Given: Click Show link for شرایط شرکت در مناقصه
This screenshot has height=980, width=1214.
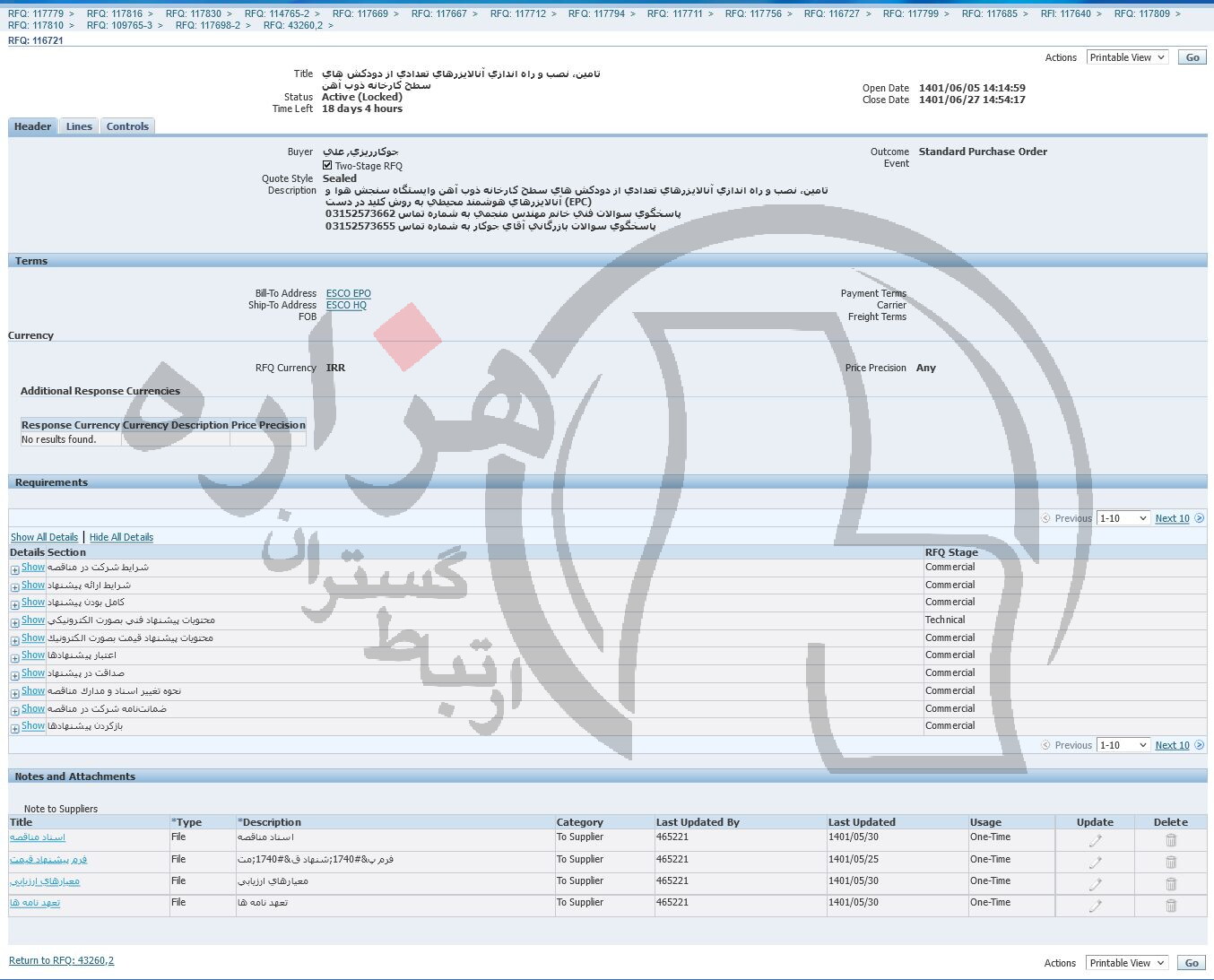Looking at the screenshot, I should pos(33,567).
